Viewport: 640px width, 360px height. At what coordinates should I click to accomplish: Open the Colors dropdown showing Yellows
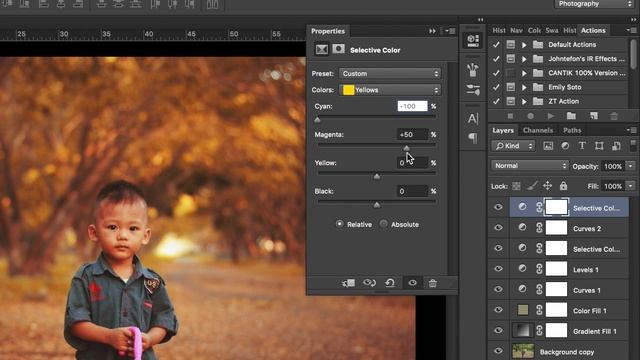pyautogui.click(x=390, y=90)
